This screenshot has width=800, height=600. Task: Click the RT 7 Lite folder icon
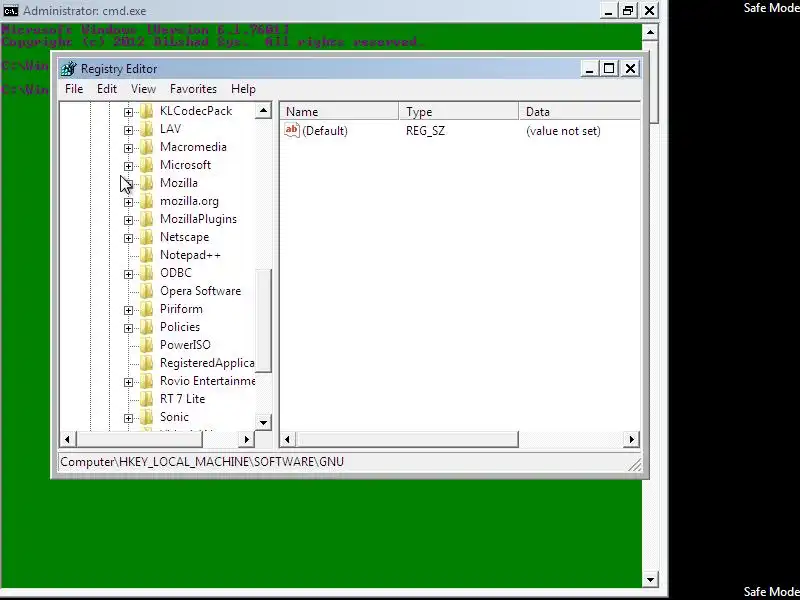(x=146, y=399)
